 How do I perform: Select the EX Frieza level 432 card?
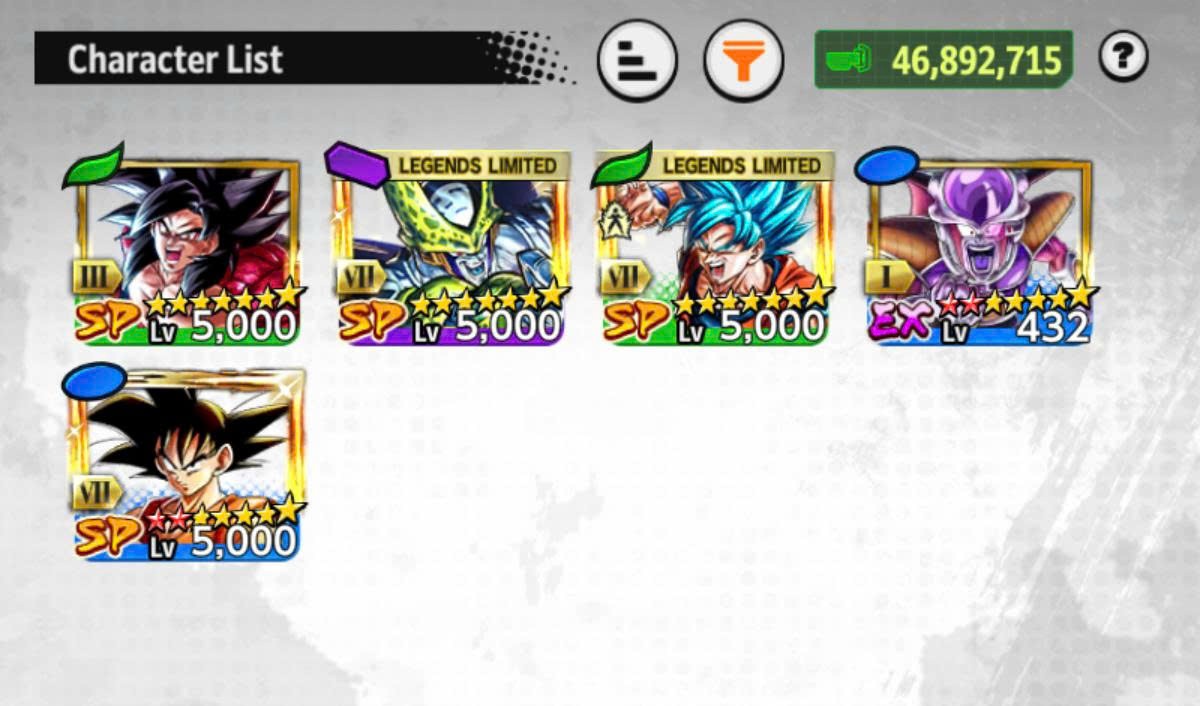(980, 249)
